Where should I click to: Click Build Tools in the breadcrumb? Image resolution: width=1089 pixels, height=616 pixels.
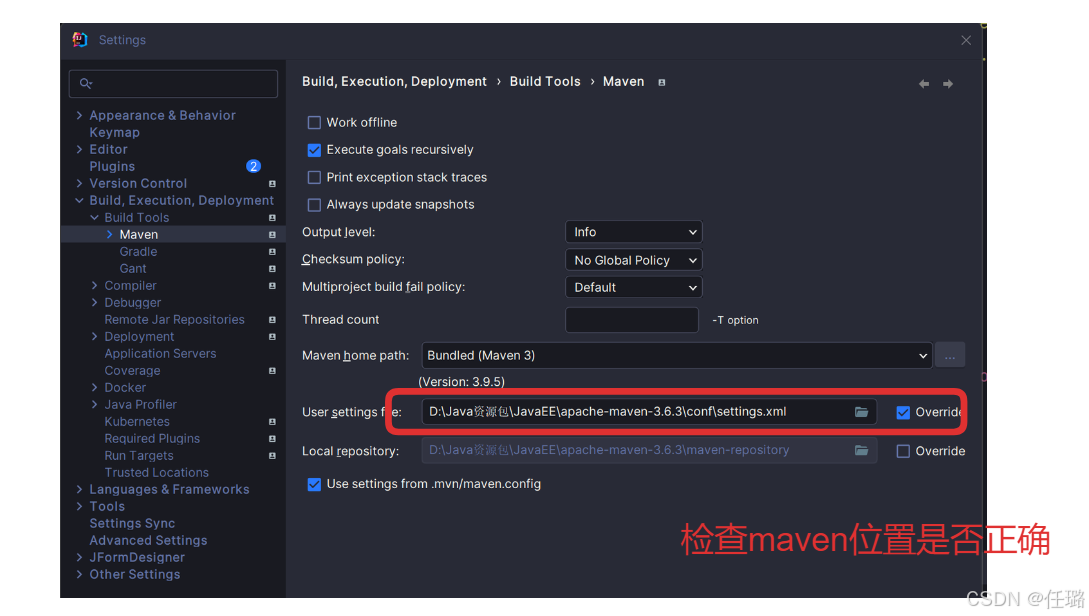tap(545, 82)
